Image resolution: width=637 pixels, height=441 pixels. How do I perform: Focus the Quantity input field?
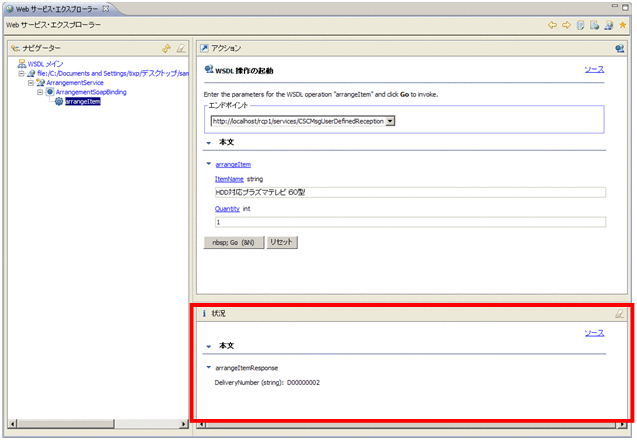[x=410, y=222]
